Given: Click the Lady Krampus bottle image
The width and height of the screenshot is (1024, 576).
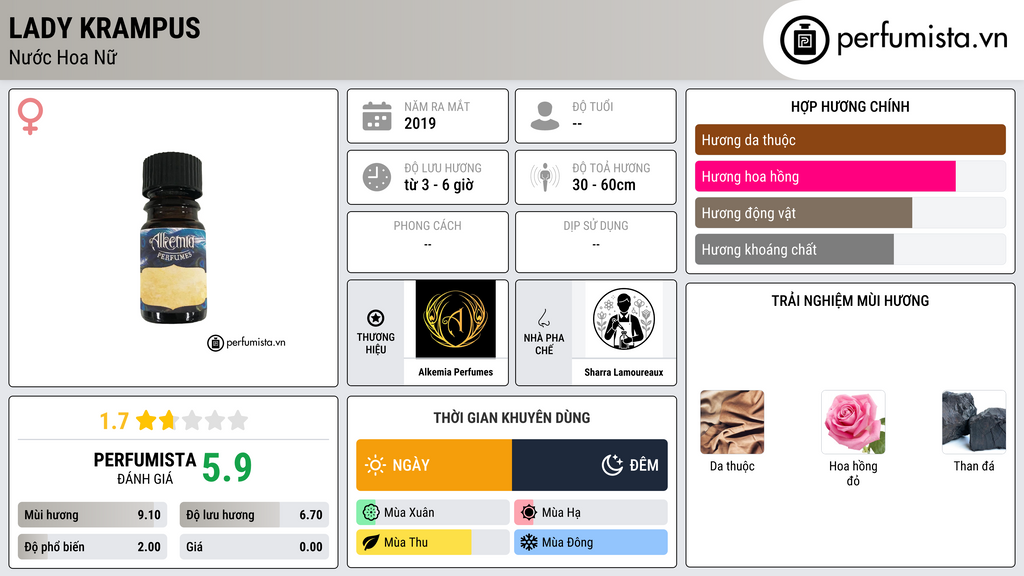Looking at the screenshot, I should [173, 238].
